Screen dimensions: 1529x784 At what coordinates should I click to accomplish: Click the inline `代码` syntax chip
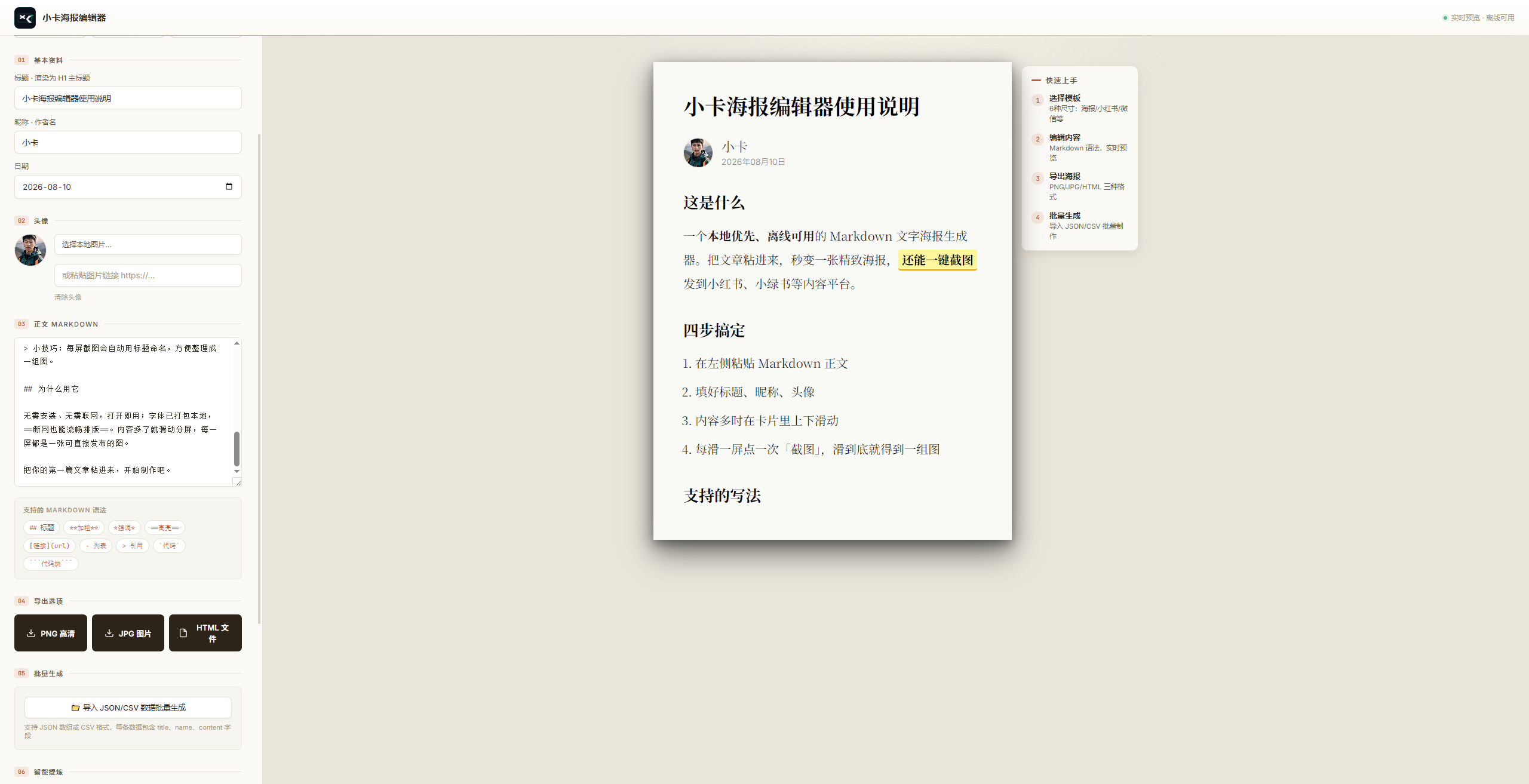[169, 546]
